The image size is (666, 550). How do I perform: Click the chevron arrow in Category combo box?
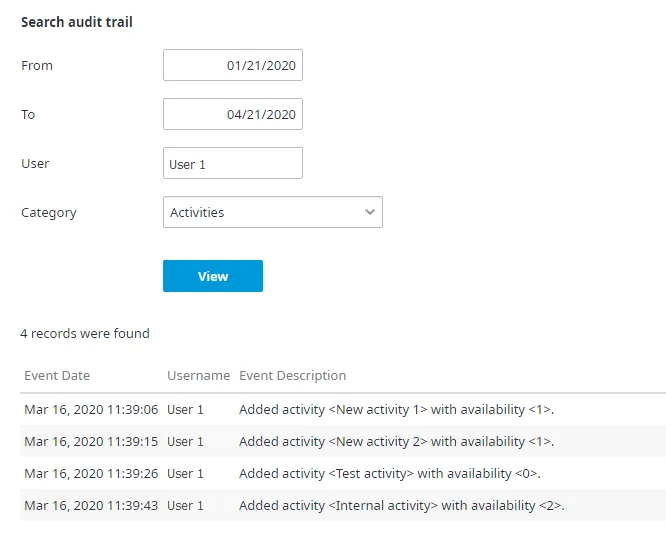(x=370, y=212)
